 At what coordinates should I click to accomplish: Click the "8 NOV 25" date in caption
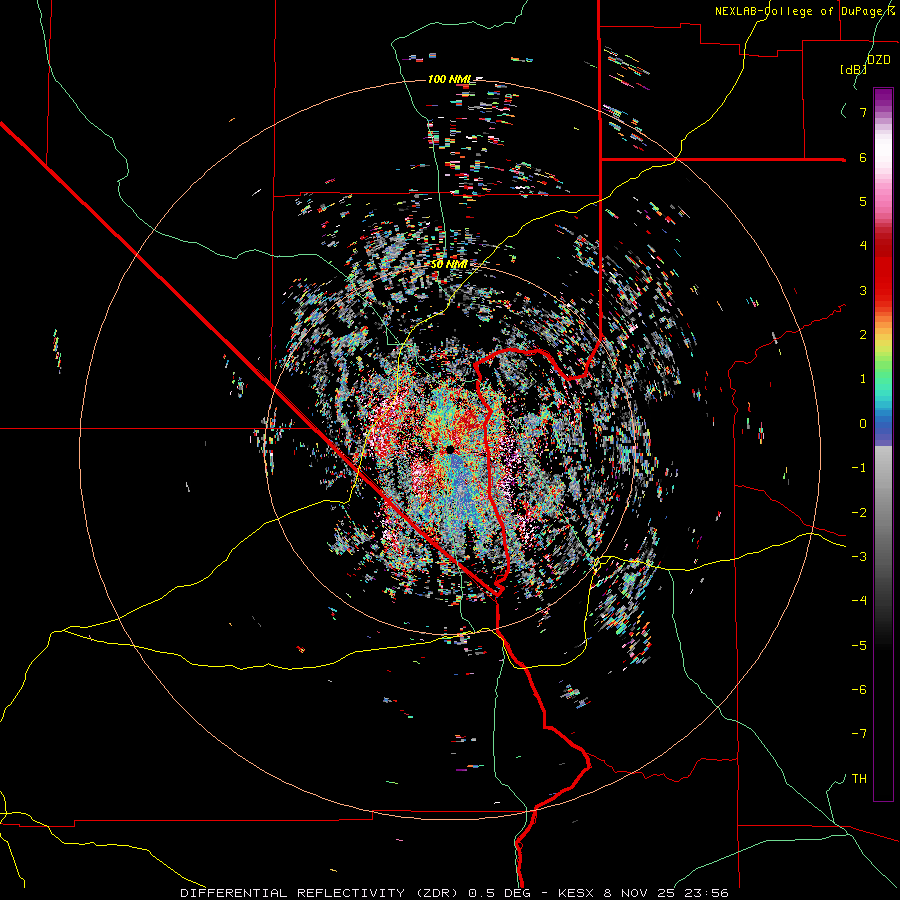(x=639, y=893)
